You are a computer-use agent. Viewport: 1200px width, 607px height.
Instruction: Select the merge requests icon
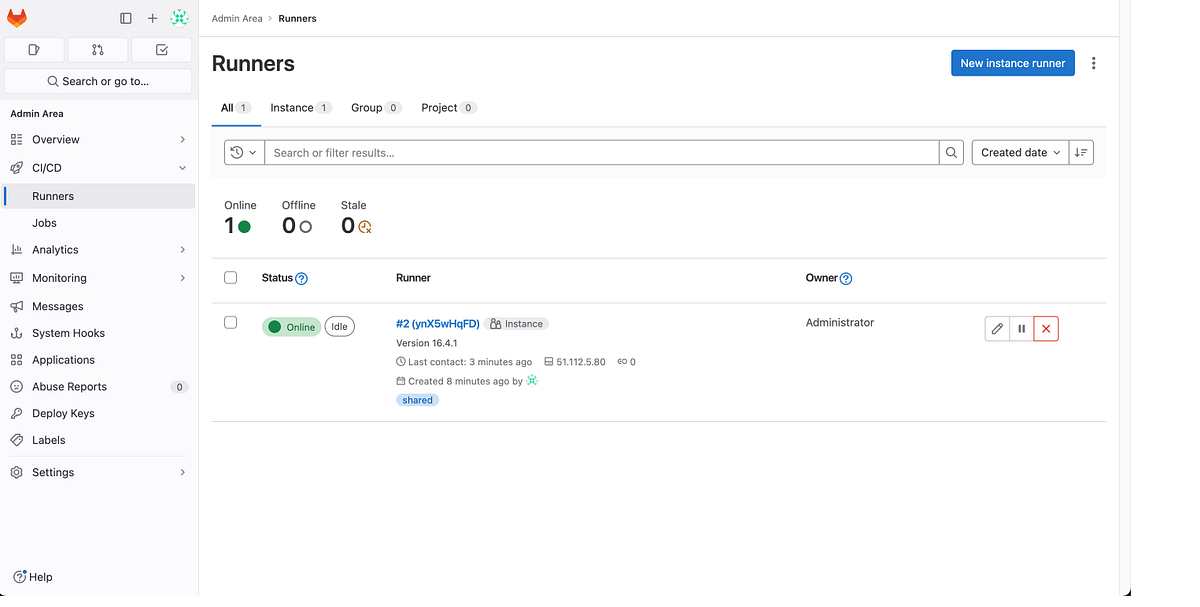(97, 49)
